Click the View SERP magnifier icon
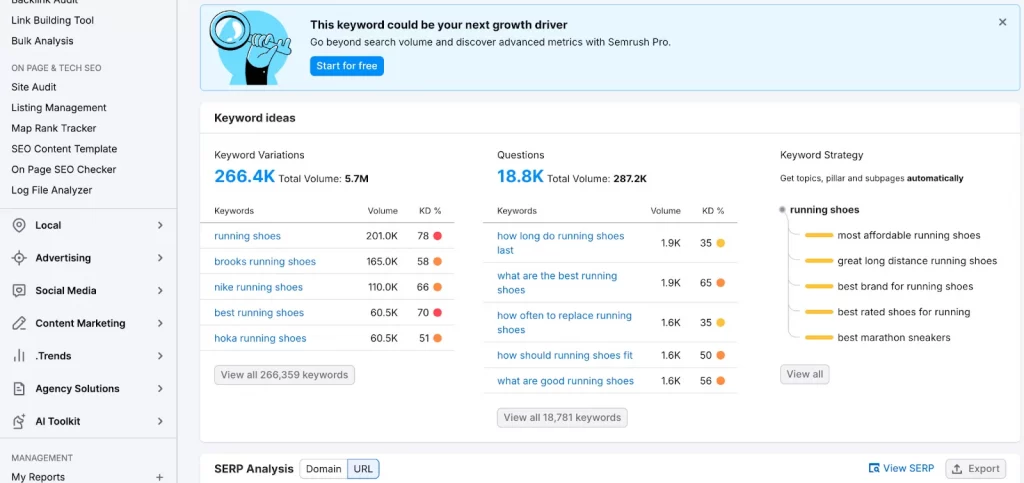The image size is (1024, 483). pyautogui.click(x=874, y=468)
